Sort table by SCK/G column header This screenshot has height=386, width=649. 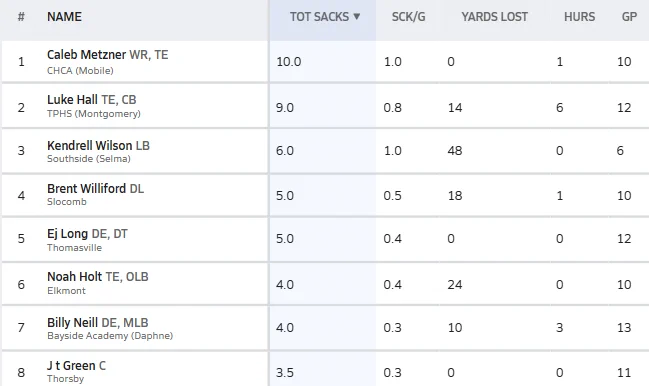pos(408,17)
